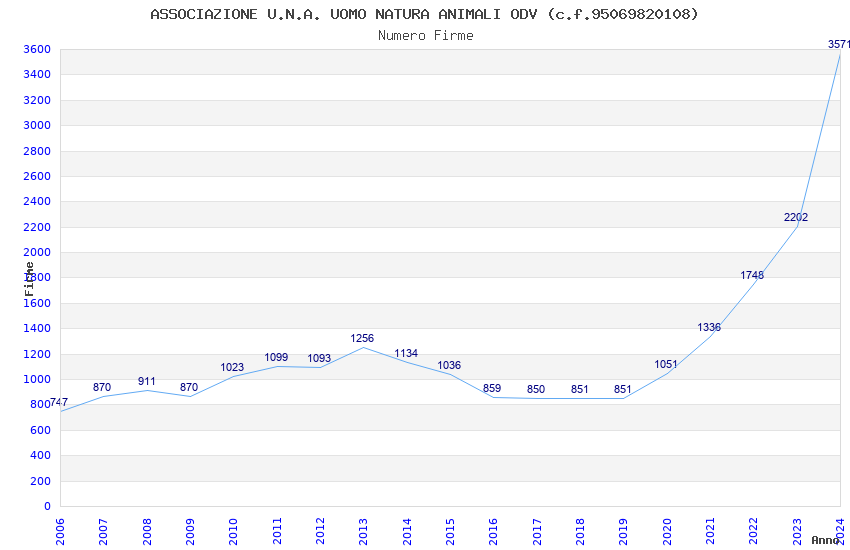This screenshot has width=850, height=550.
Task: Click data label 1134 for 2014
Action: tap(406, 353)
